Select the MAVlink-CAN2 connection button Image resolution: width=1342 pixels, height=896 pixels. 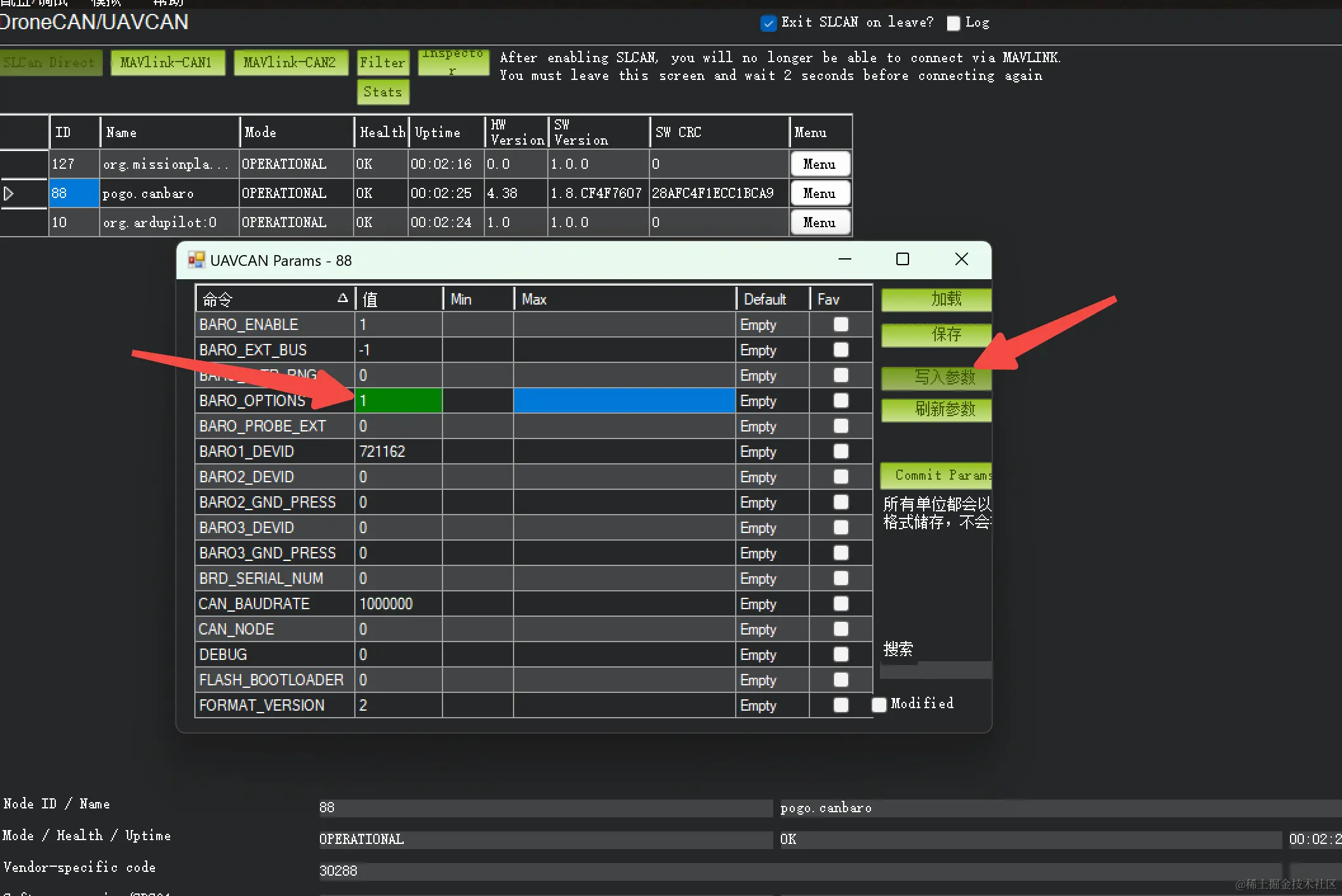point(291,62)
